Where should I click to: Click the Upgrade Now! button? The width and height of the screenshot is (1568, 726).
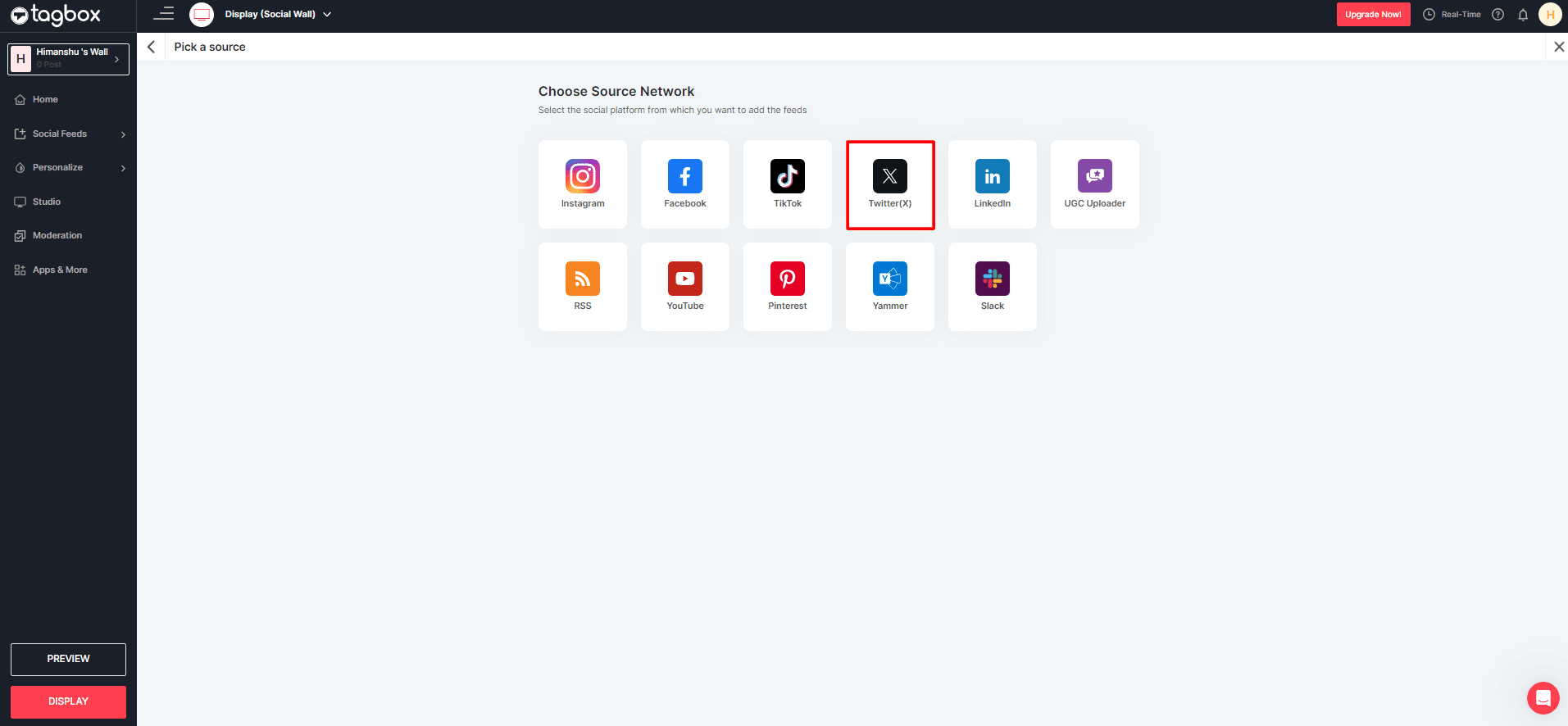click(x=1373, y=15)
